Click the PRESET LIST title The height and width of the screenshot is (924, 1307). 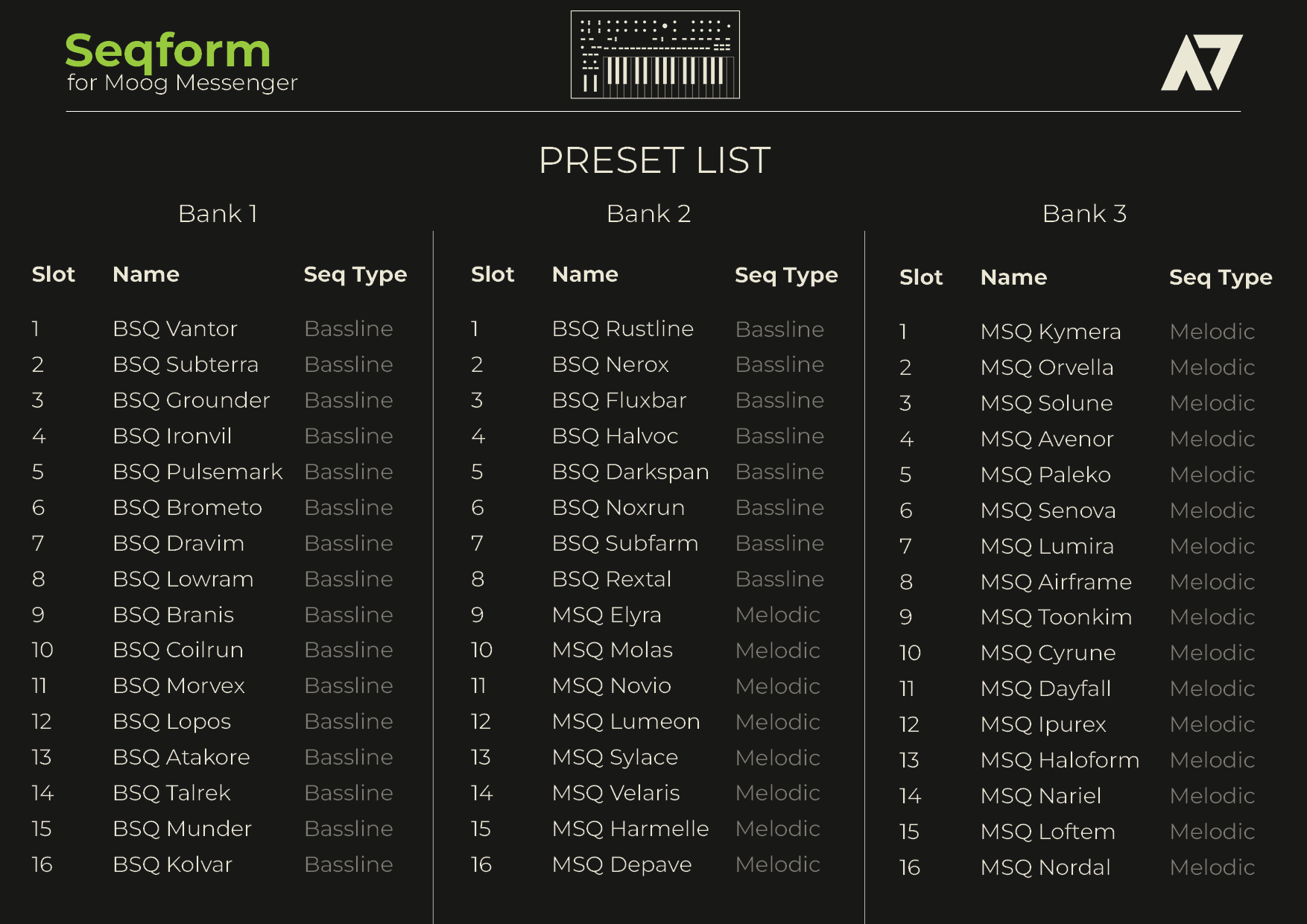pos(654,160)
